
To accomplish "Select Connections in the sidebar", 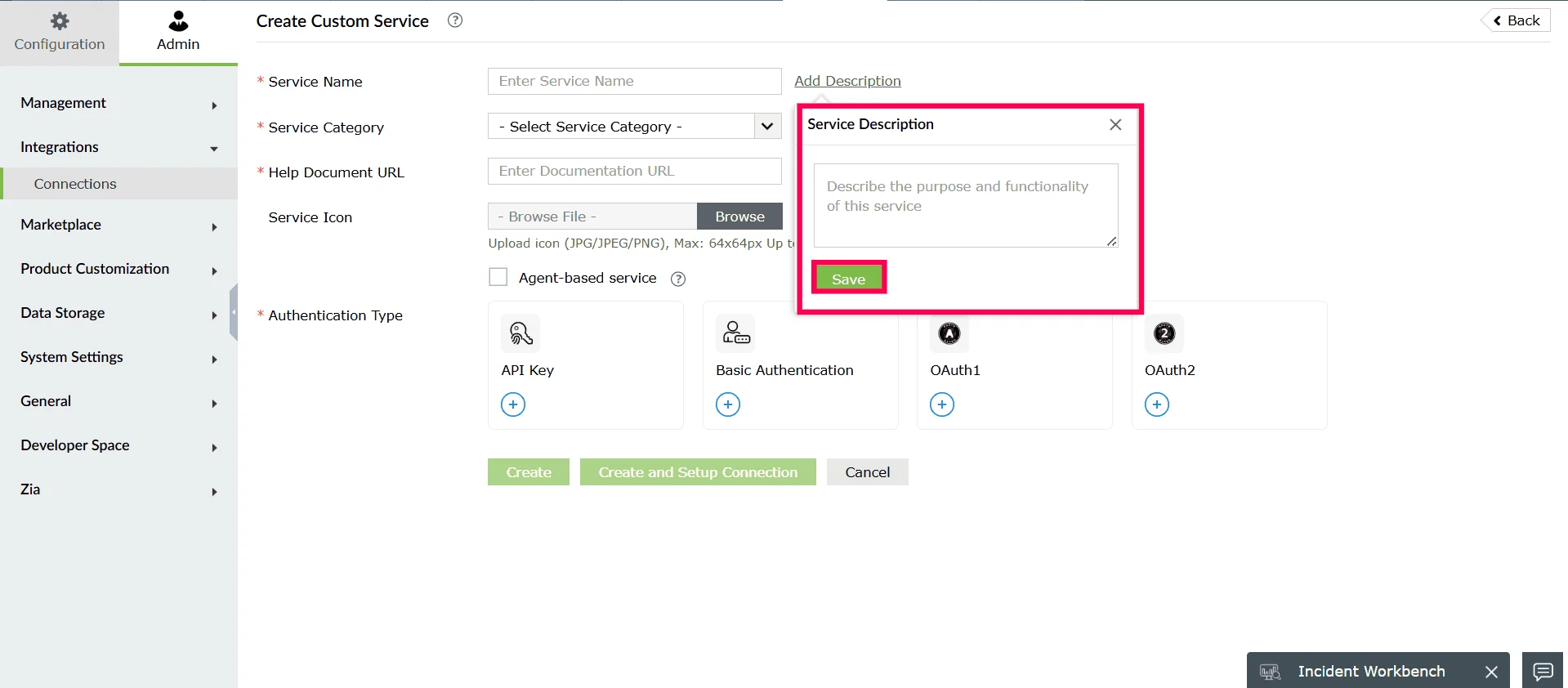I will [x=118, y=184].
